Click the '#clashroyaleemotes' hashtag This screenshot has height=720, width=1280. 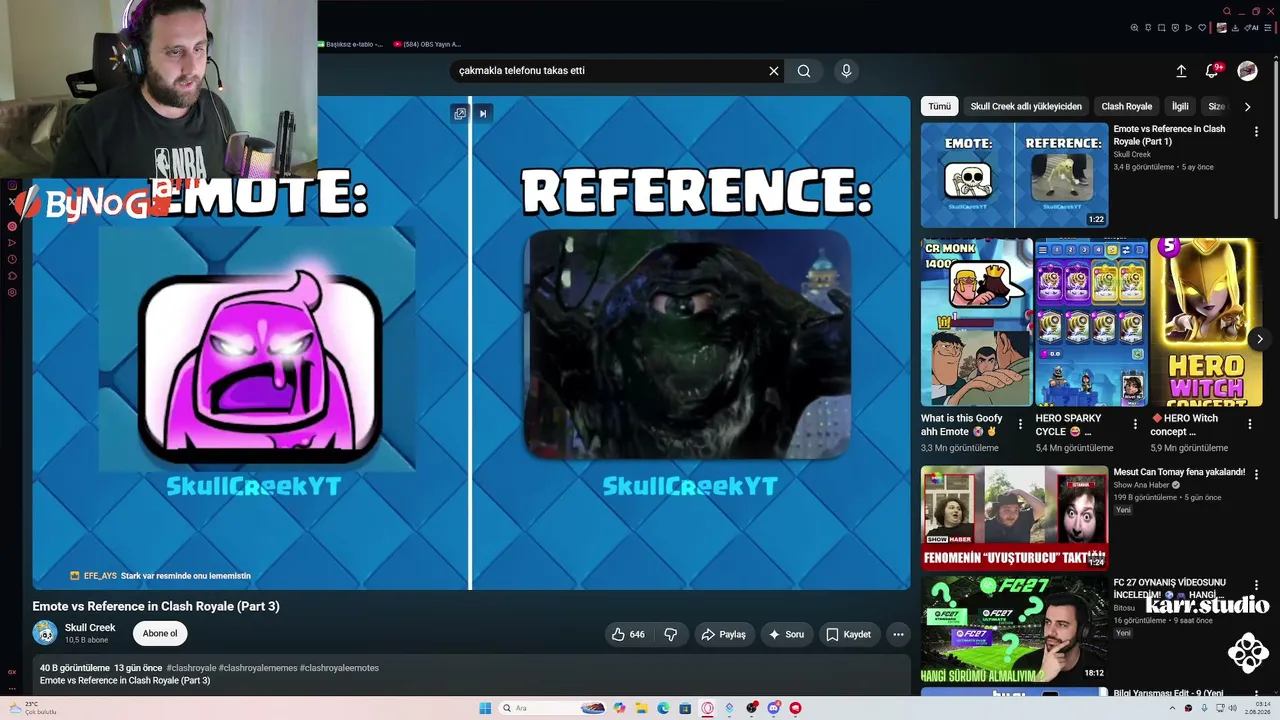tap(339, 668)
